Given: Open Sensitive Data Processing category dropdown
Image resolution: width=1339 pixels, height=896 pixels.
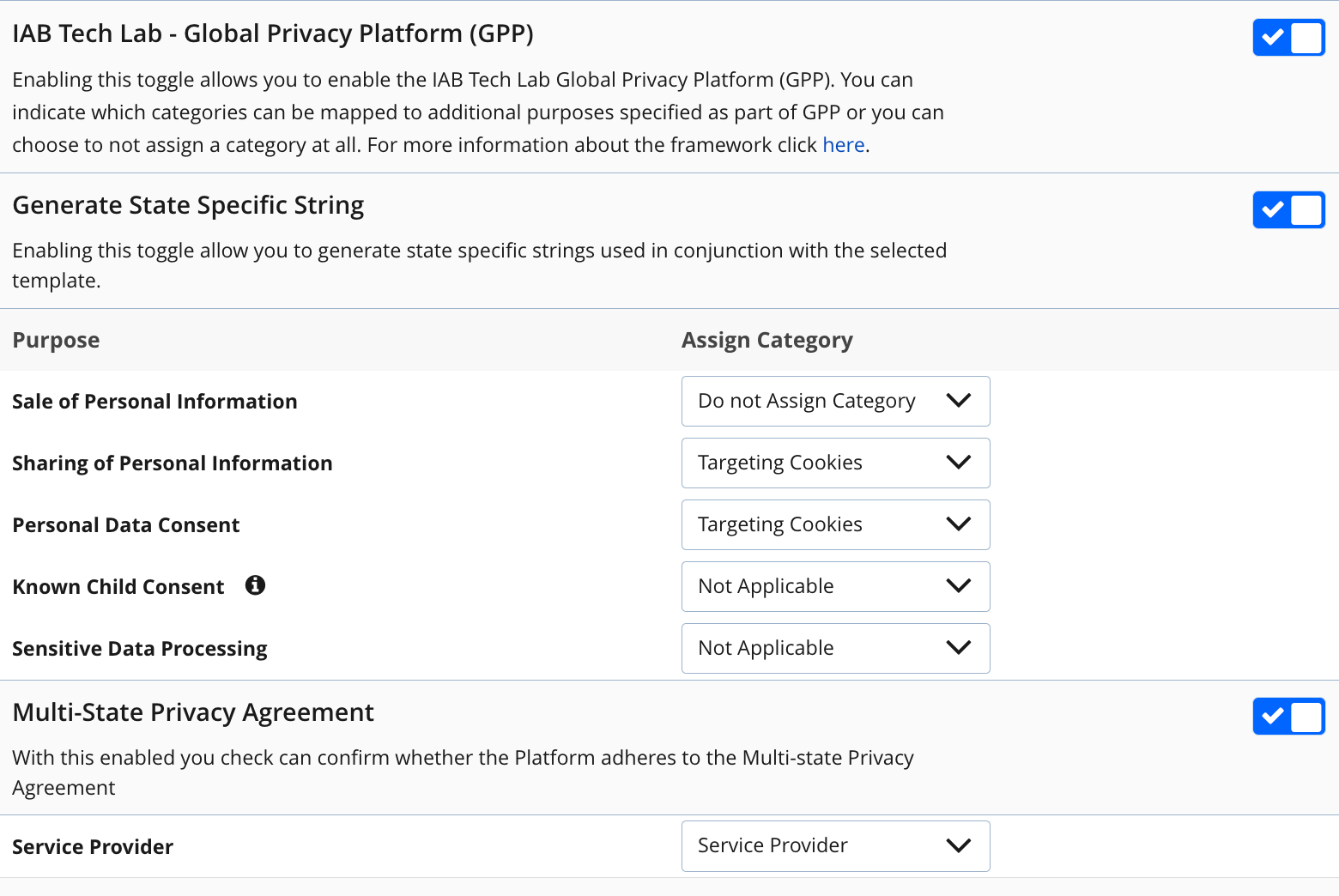Looking at the screenshot, I should point(835,649).
